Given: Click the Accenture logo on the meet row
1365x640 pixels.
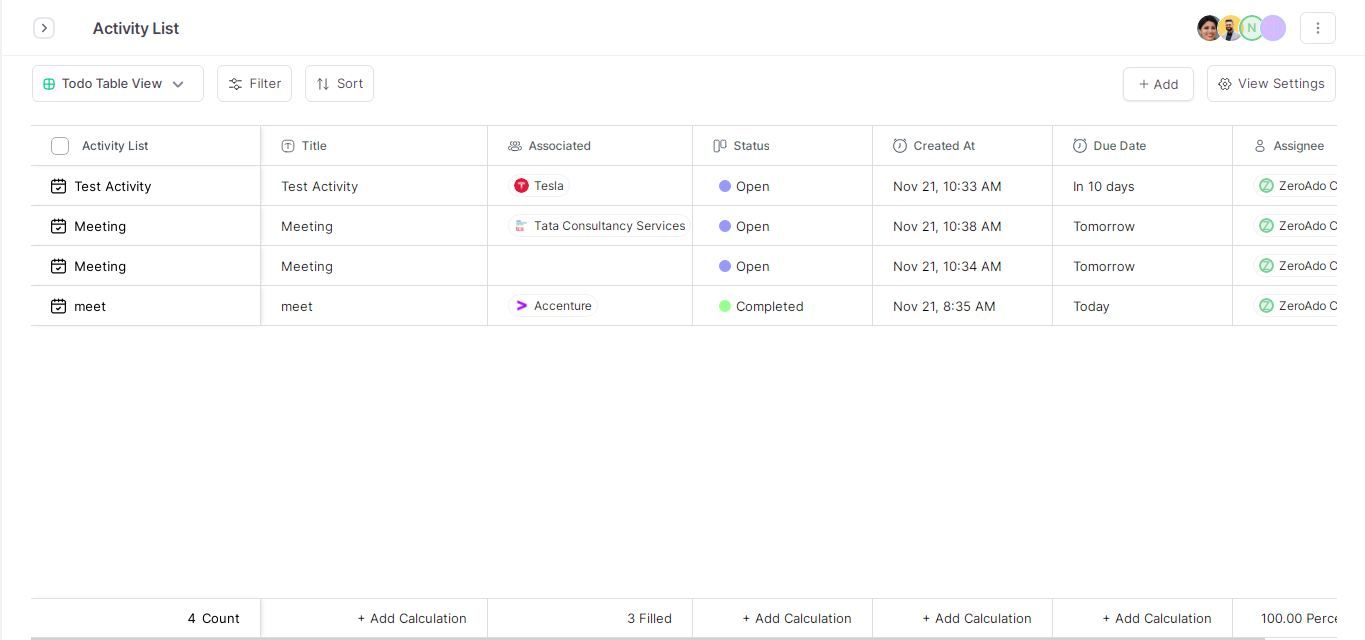Looking at the screenshot, I should (521, 305).
